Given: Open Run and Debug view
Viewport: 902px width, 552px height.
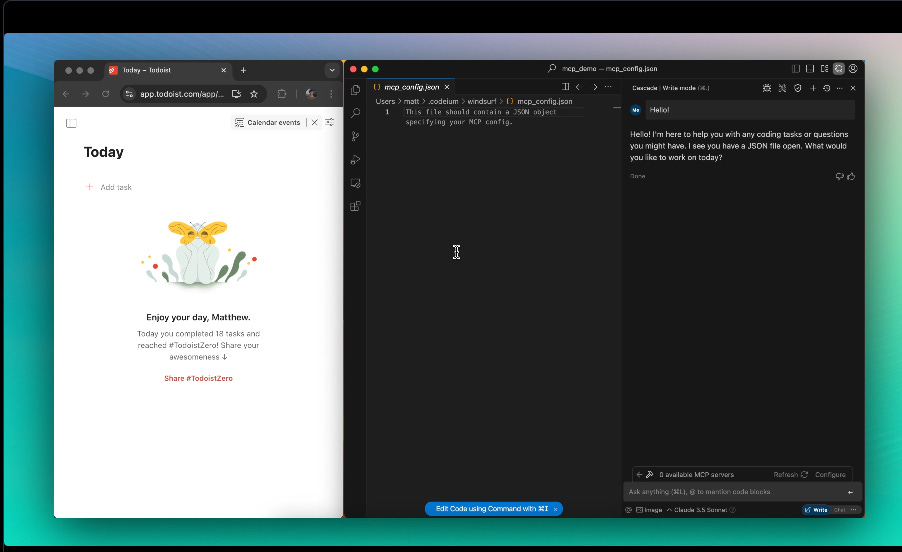Looking at the screenshot, I should [x=356, y=160].
